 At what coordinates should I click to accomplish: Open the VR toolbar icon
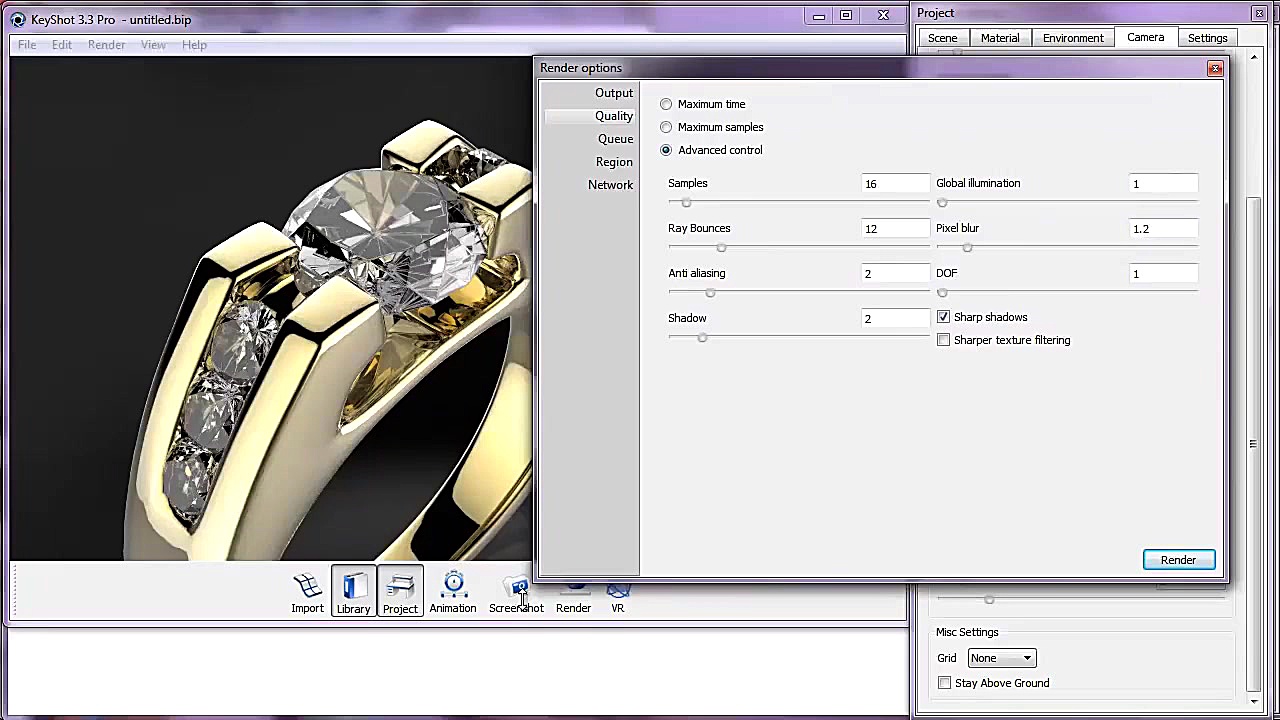pos(617,597)
